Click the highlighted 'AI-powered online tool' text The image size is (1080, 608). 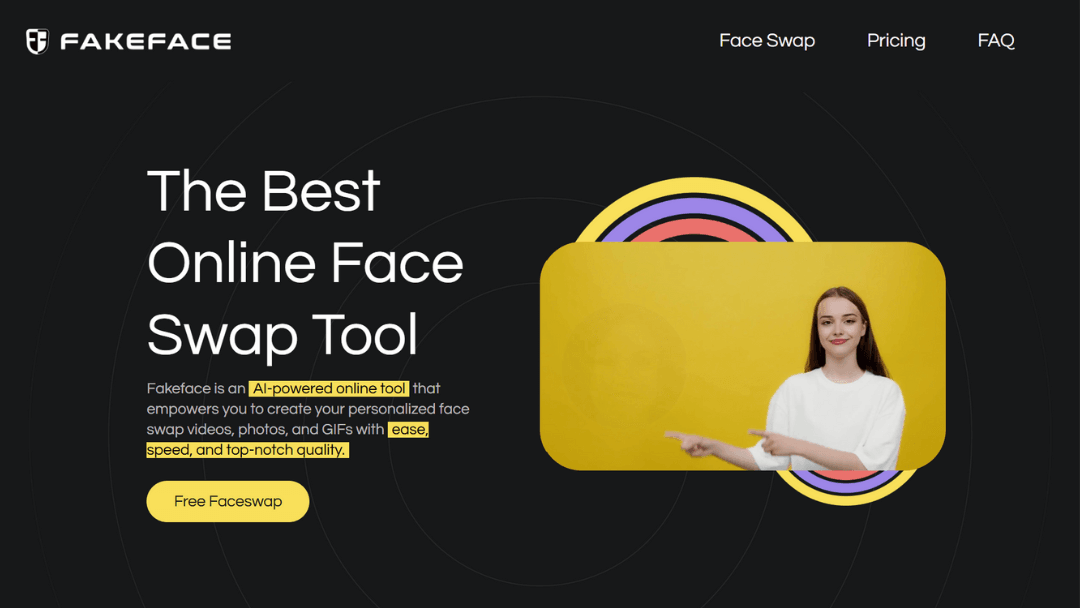[328, 388]
